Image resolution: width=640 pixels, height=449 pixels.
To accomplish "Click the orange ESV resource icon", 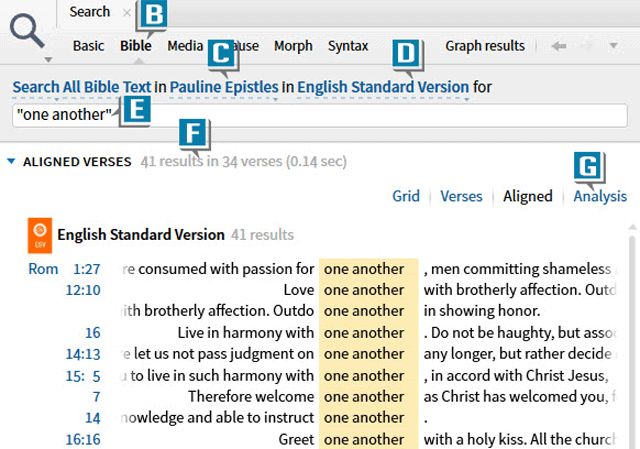I will pos(38,235).
